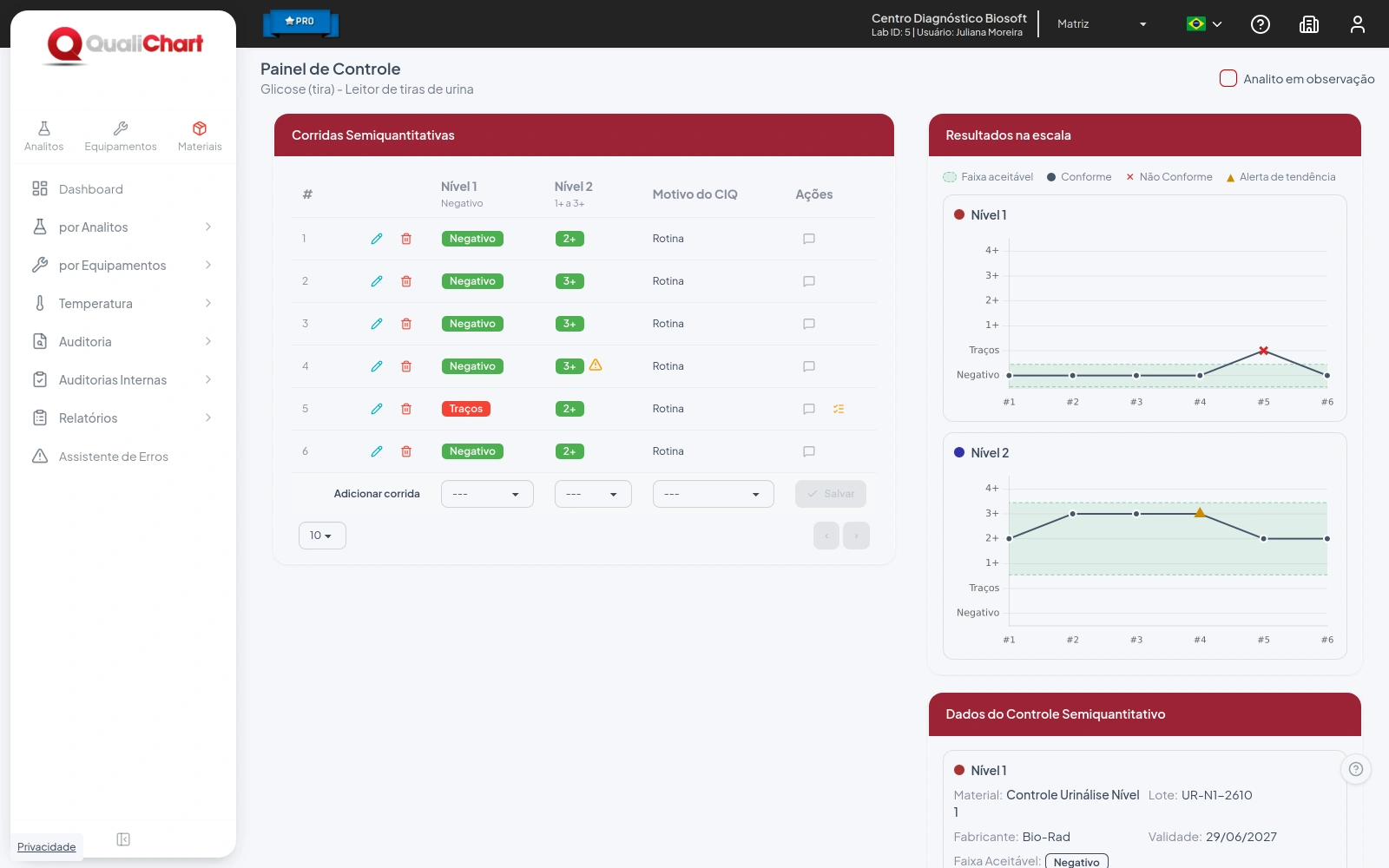Open the Matriz unit dropdown
This screenshot has height=868, width=1389.
pos(1103,24)
